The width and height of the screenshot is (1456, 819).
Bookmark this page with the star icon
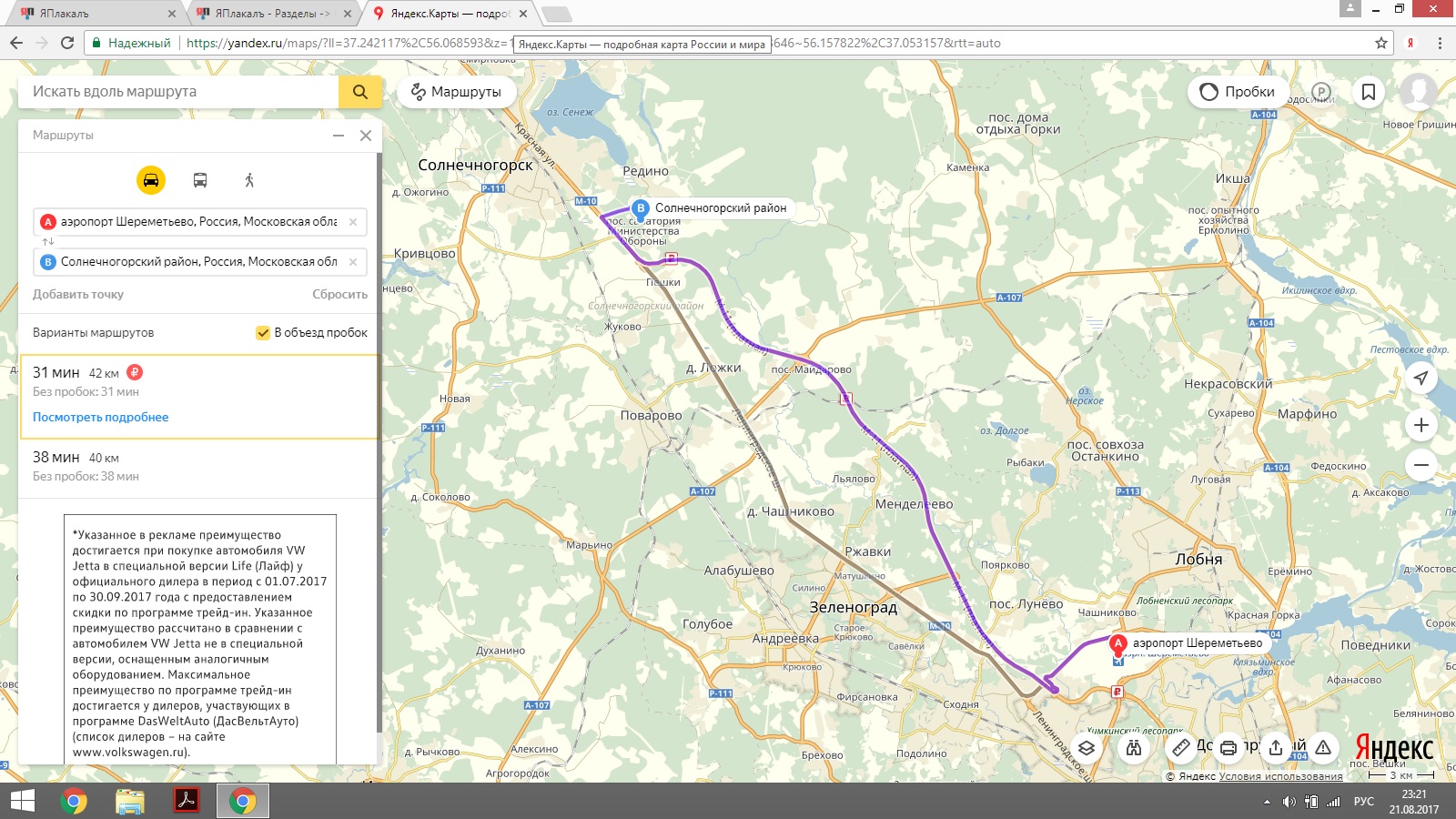[1381, 43]
